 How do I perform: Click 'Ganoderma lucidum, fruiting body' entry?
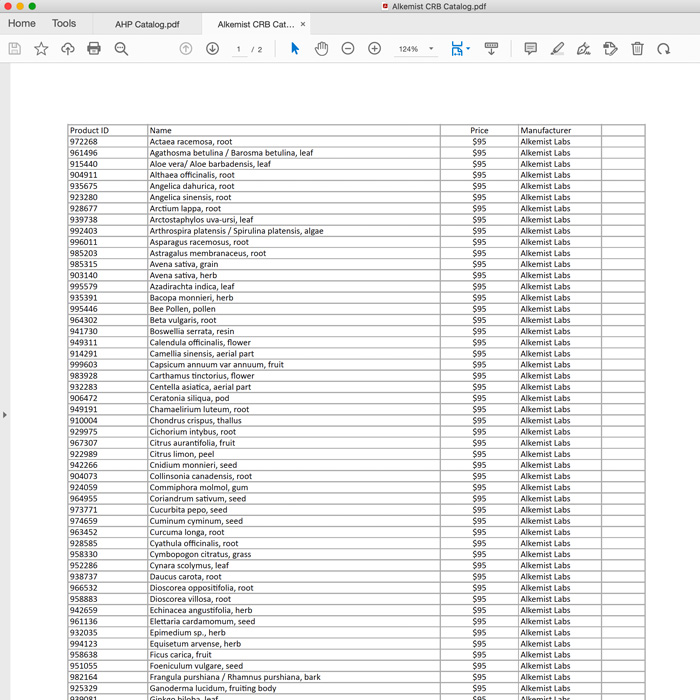coord(212,688)
